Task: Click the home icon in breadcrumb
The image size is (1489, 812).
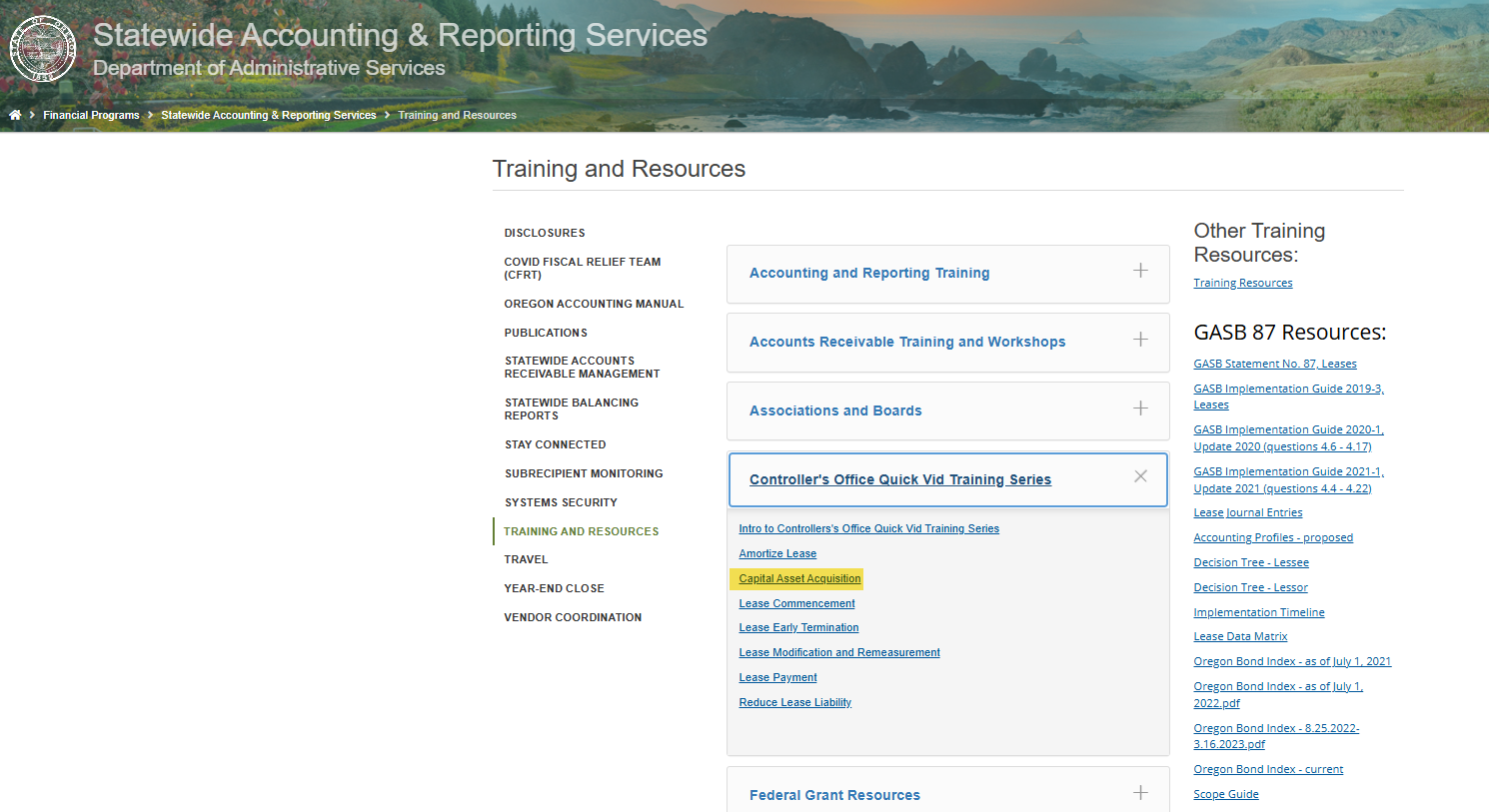Action: (15, 115)
